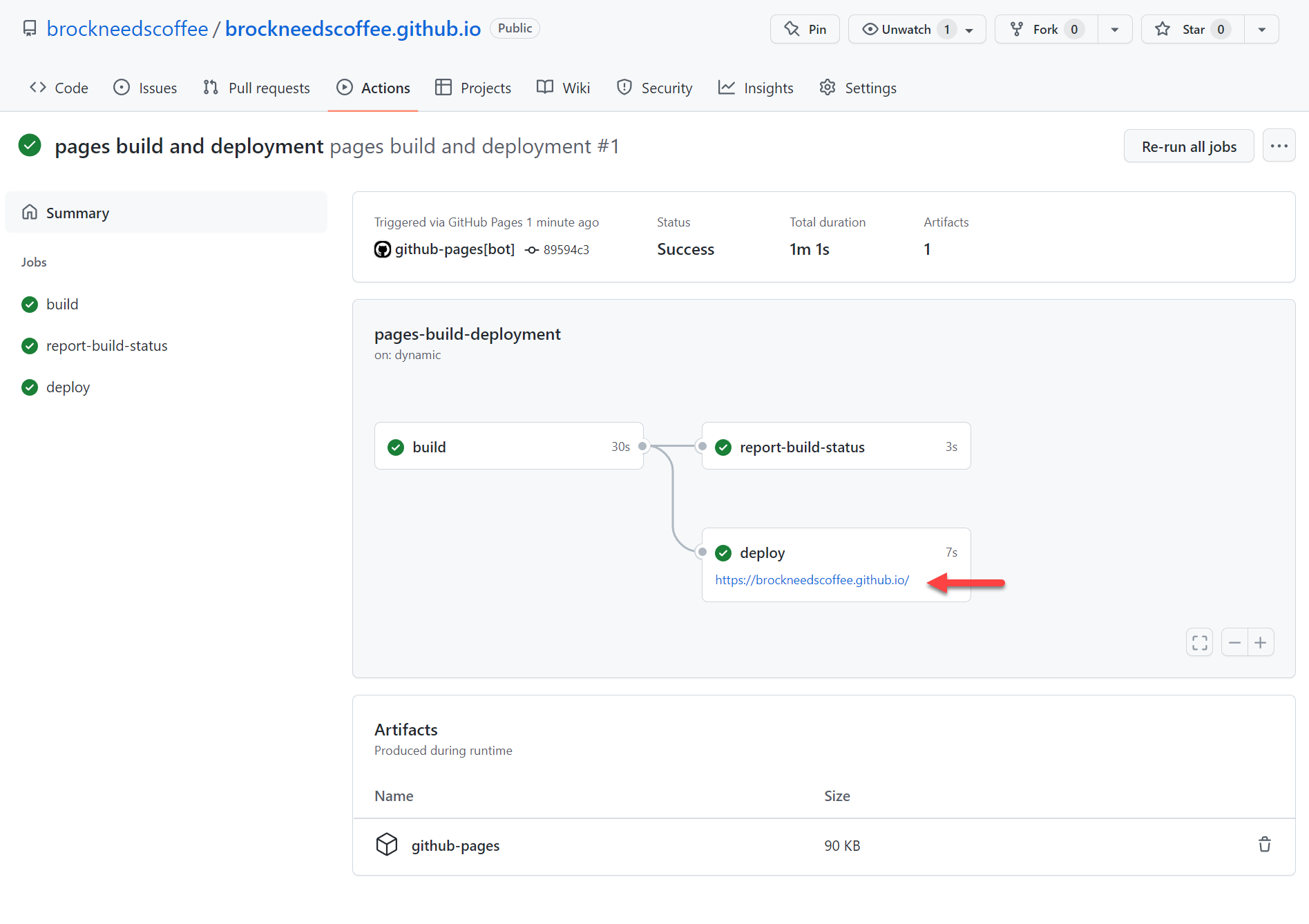
Task: Click the GitHub bot avatar icon
Action: pyautogui.click(x=383, y=249)
